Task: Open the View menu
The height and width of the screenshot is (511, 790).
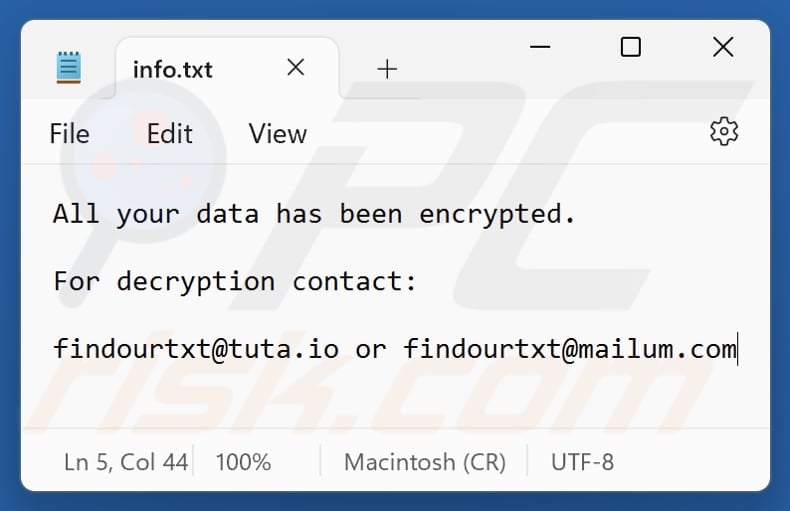Action: [277, 134]
